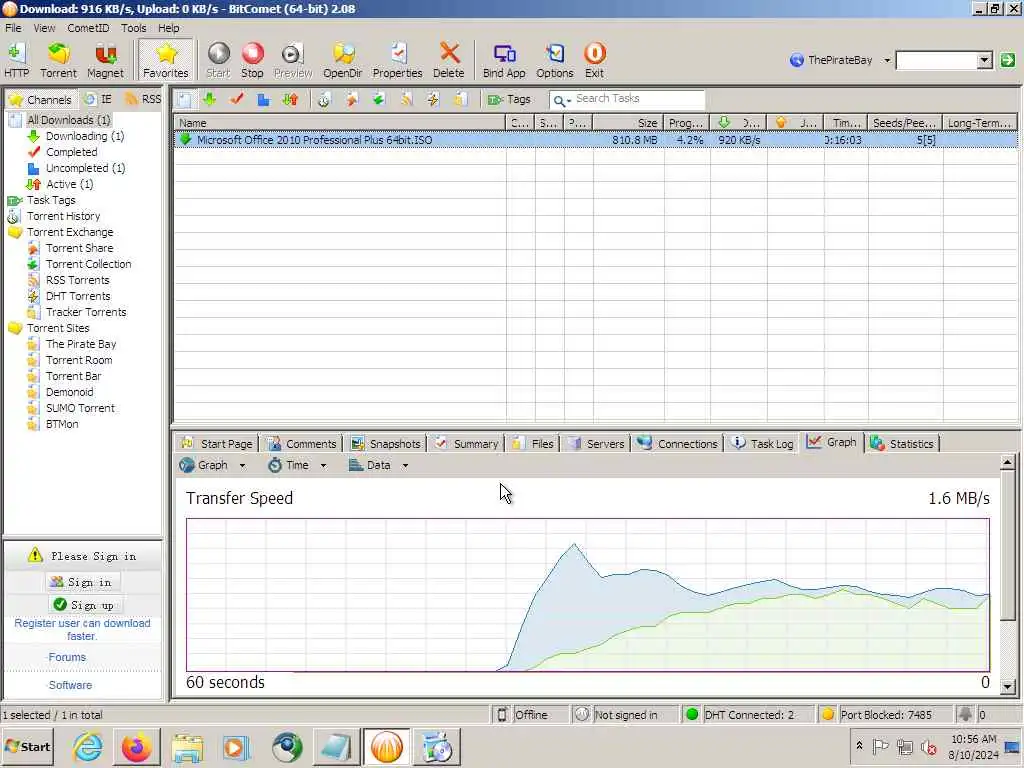
Task: Click the HTTP download toolbar icon
Action: click(17, 60)
